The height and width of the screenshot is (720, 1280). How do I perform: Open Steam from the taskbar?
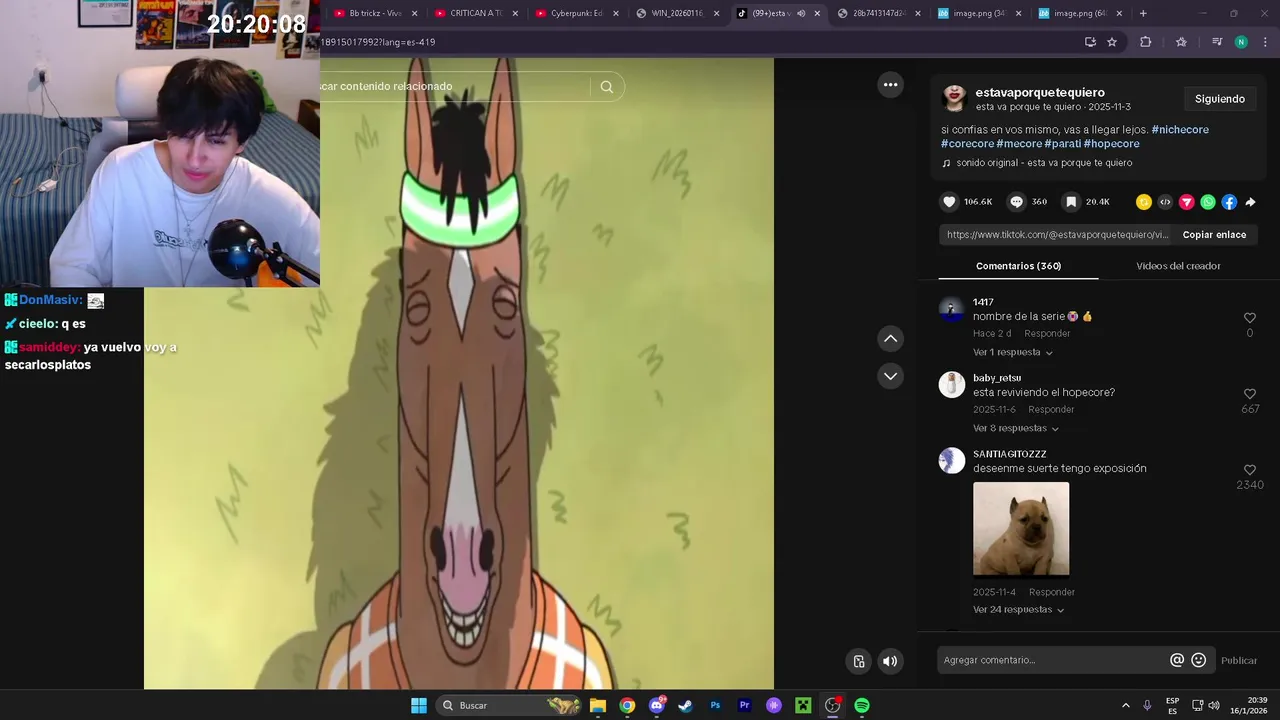(x=685, y=706)
